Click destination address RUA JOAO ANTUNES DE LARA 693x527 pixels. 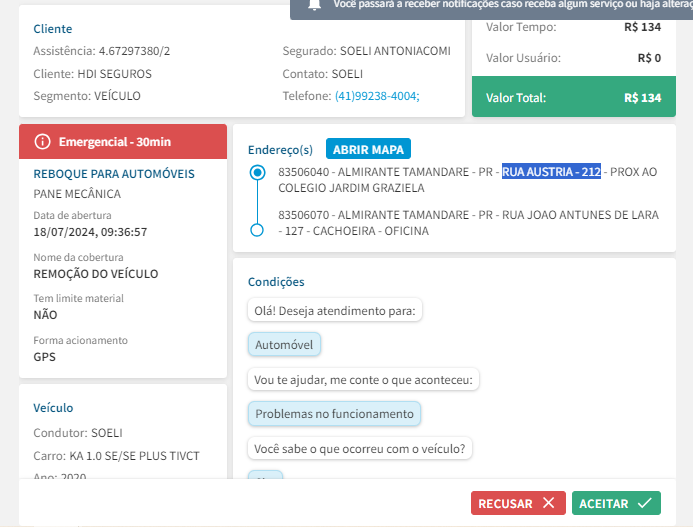468,223
